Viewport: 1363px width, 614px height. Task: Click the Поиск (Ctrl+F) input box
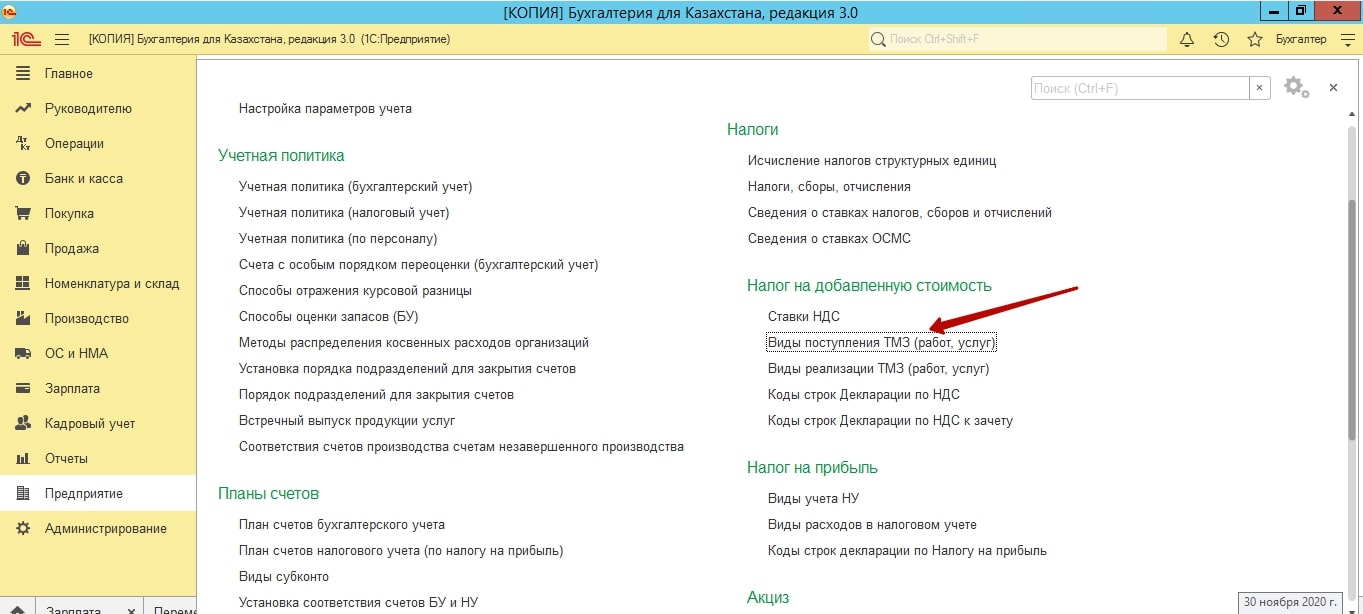click(x=1139, y=88)
